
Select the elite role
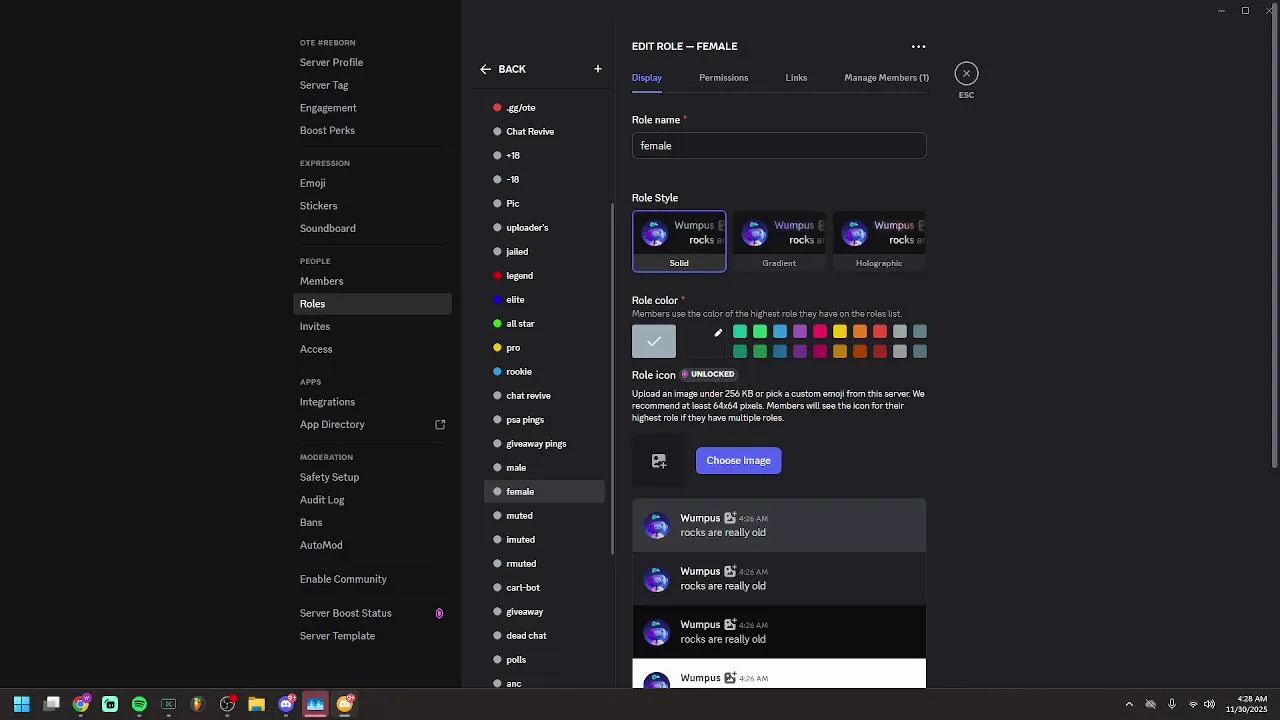[x=544, y=300]
